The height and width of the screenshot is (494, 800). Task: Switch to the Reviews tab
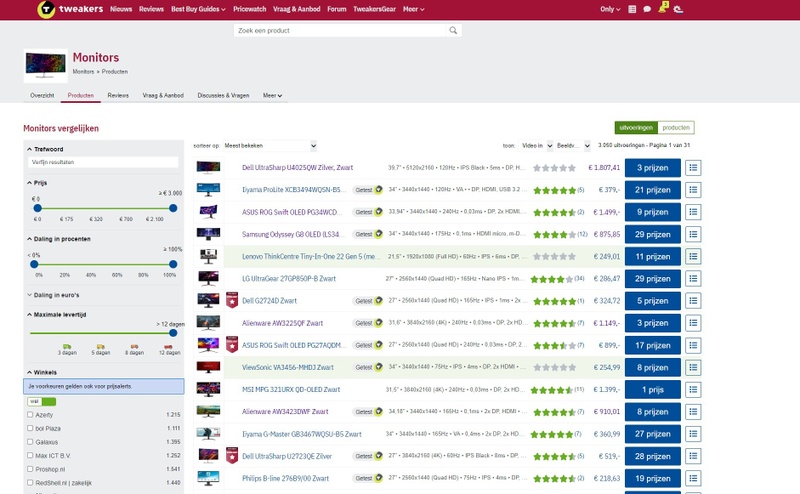118,95
